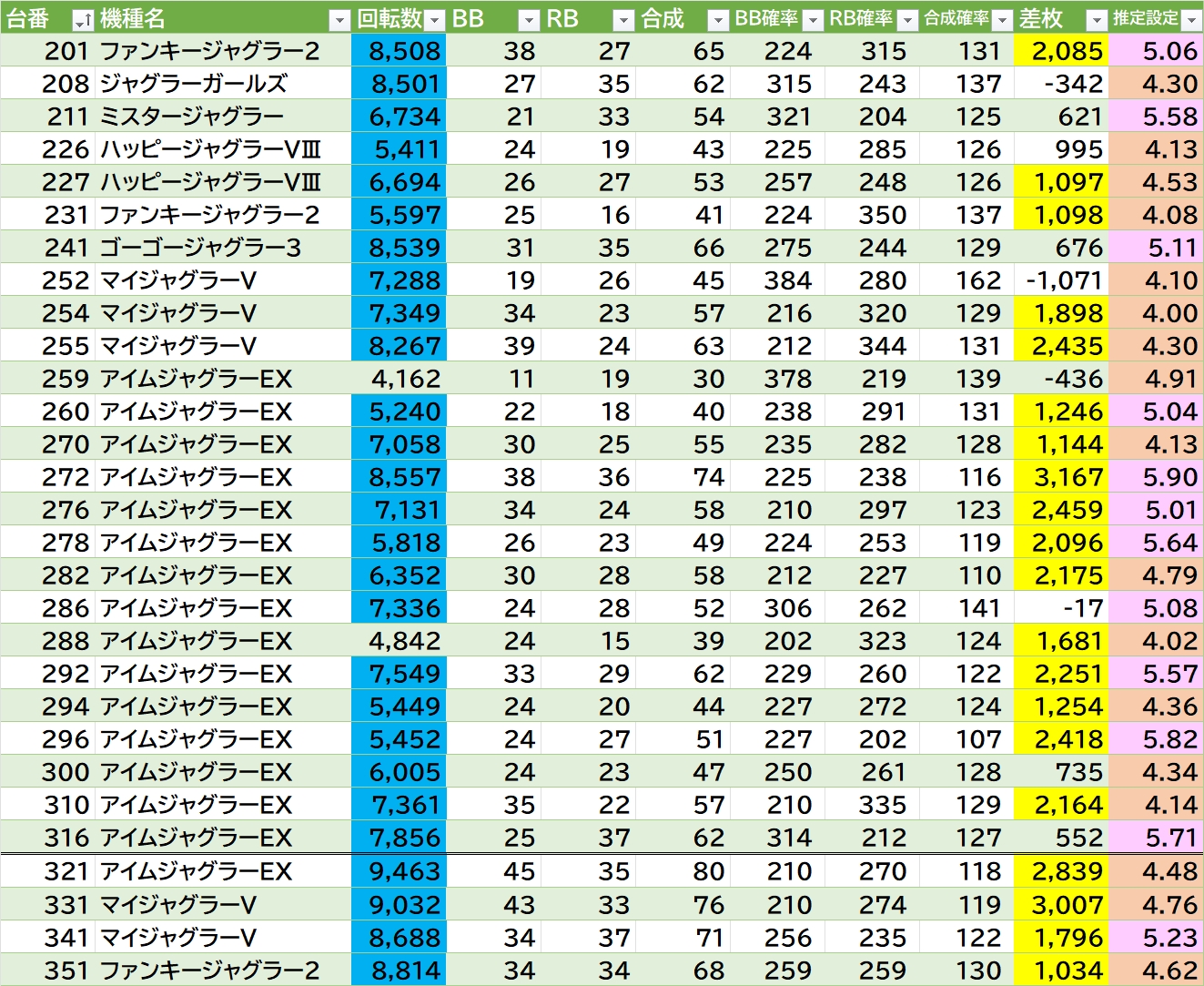
Task: Select the BB cell 11 in row 259
Action: click(493, 379)
